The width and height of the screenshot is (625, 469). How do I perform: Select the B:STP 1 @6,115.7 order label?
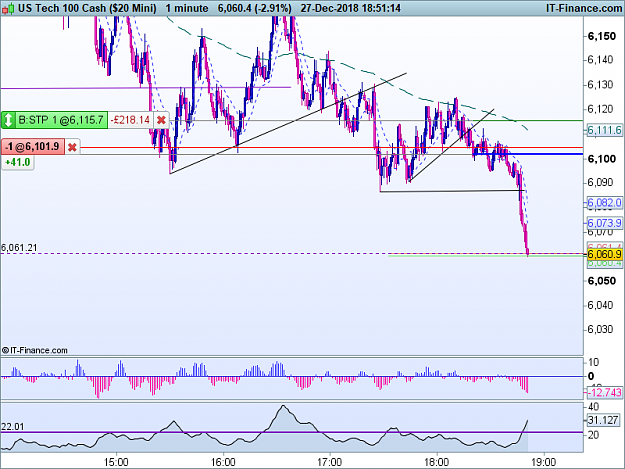tap(61, 120)
